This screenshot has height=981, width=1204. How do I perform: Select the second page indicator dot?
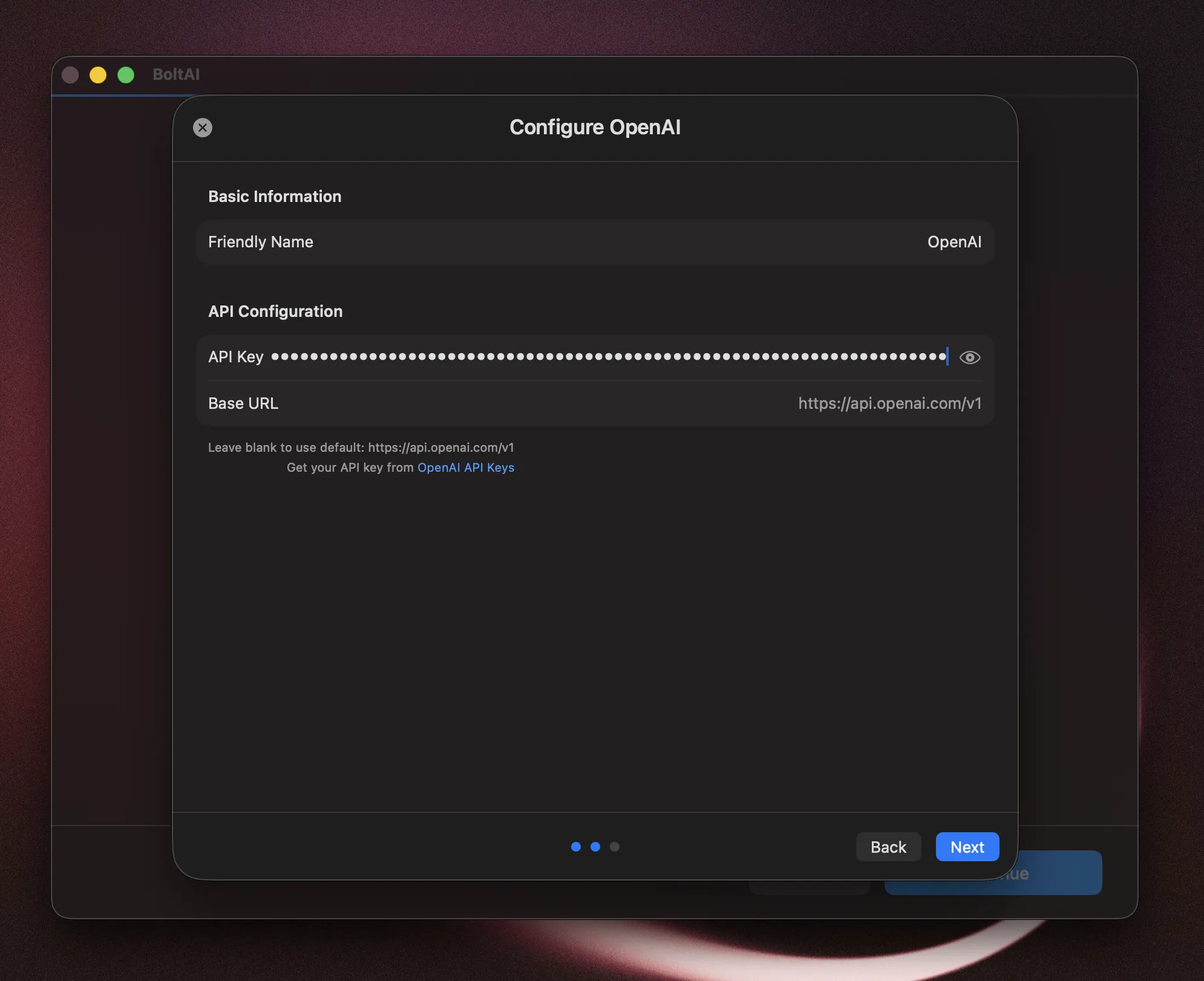595,847
